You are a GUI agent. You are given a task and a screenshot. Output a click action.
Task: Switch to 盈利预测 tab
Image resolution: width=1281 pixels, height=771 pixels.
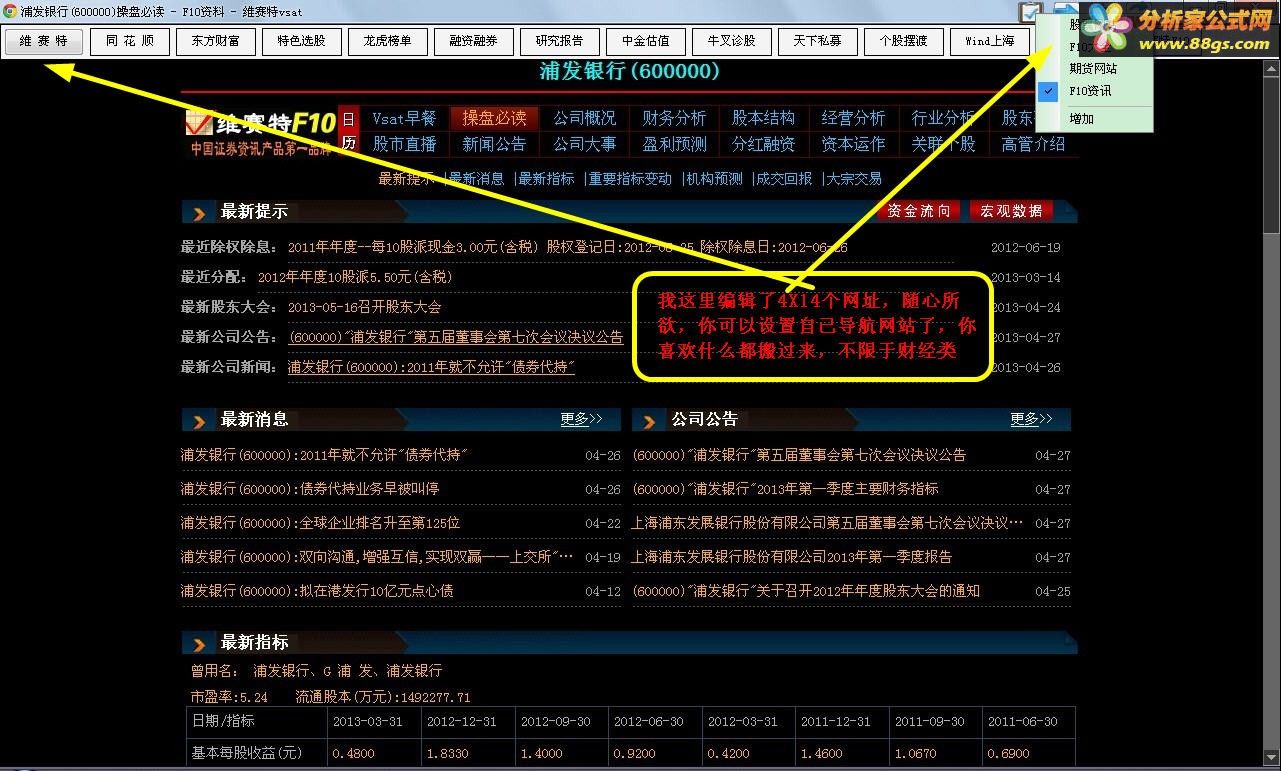tap(674, 144)
